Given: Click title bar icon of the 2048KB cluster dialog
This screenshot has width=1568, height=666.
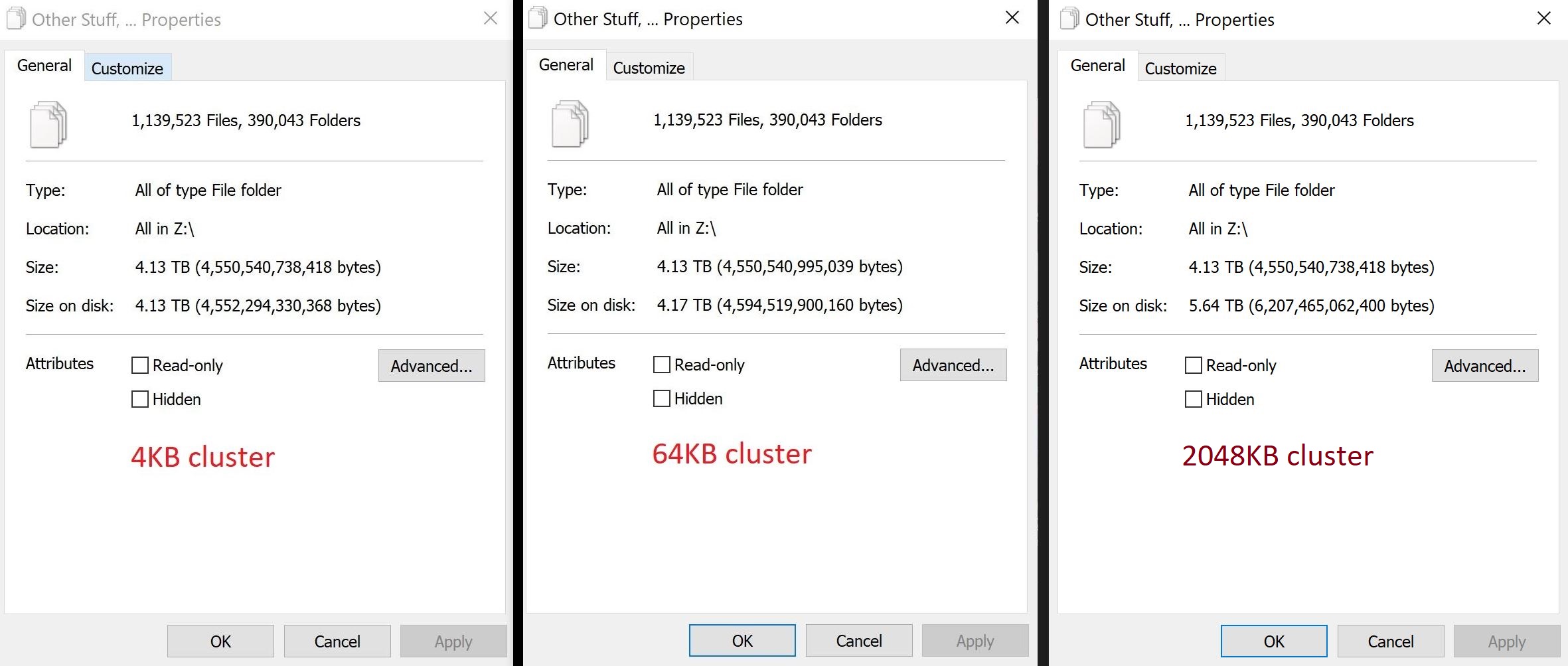Looking at the screenshot, I should click(1069, 19).
